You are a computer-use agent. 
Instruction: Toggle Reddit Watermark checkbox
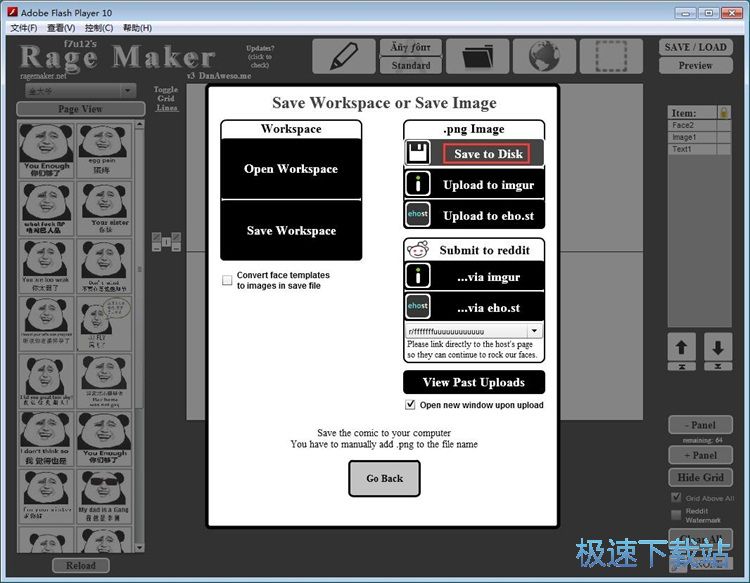(676, 515)
